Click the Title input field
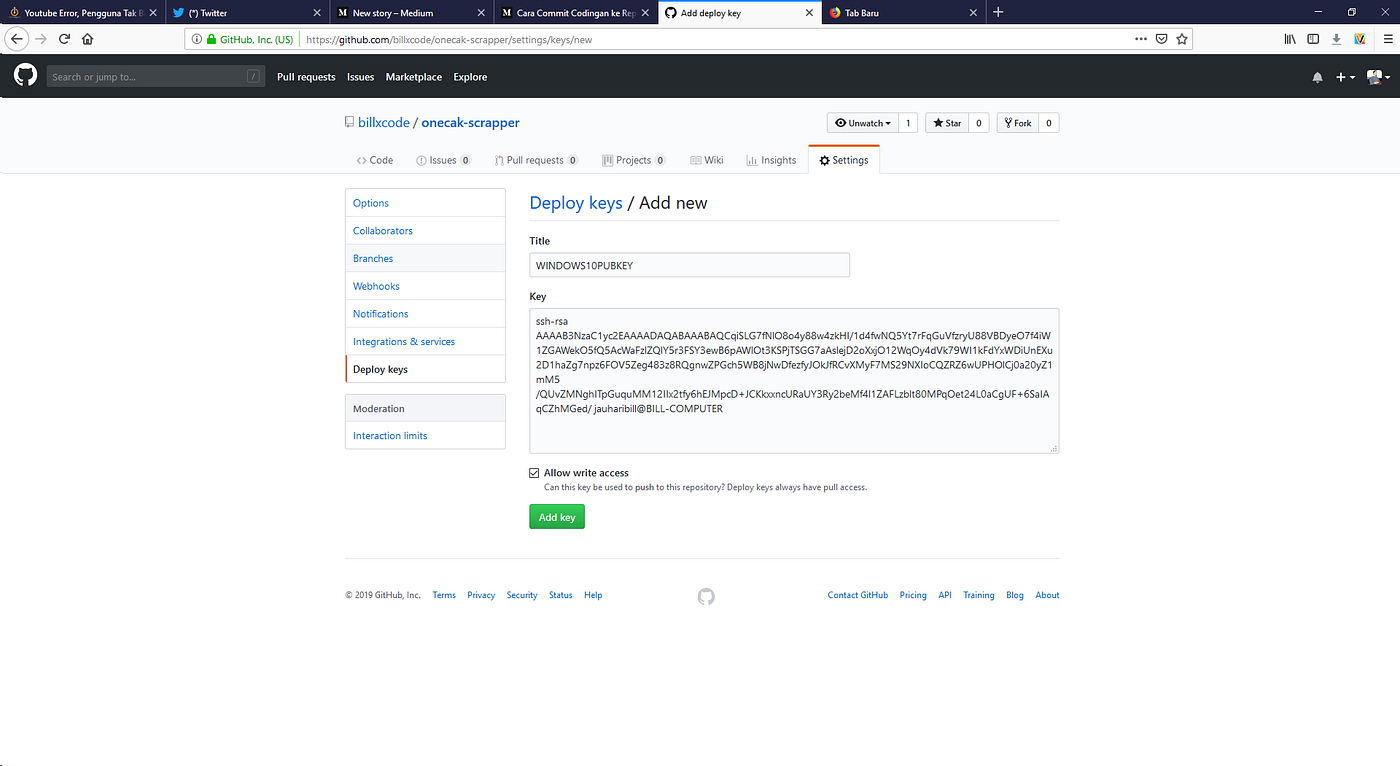Viewport: 1400px width, 766px height. [x=689, y=265]
